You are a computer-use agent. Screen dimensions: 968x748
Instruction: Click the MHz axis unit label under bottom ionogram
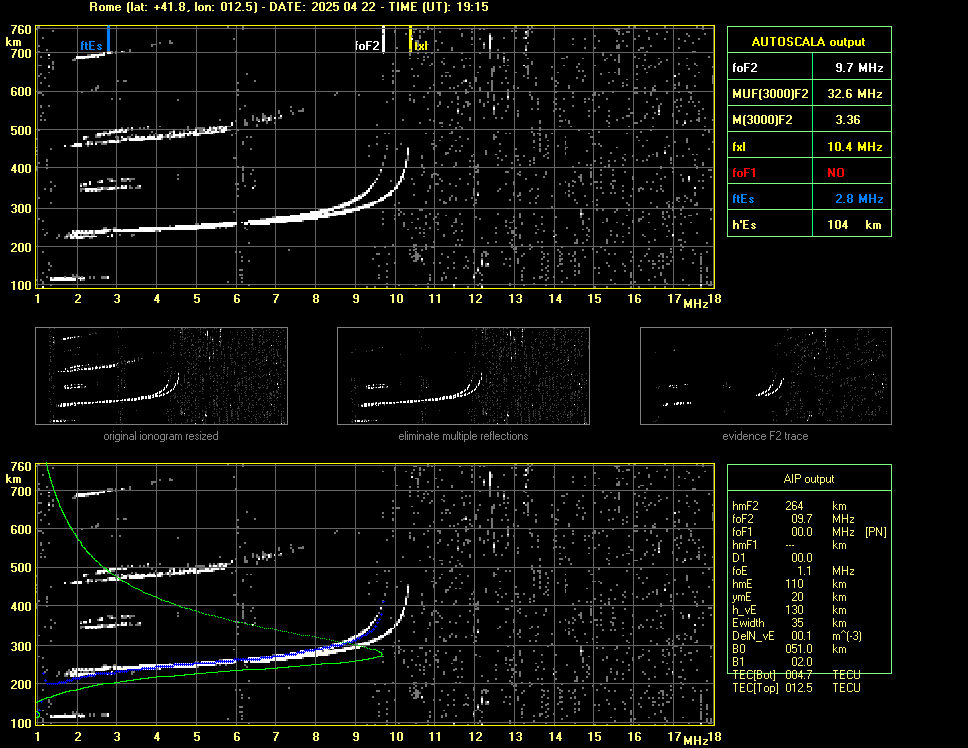(696, 741)
